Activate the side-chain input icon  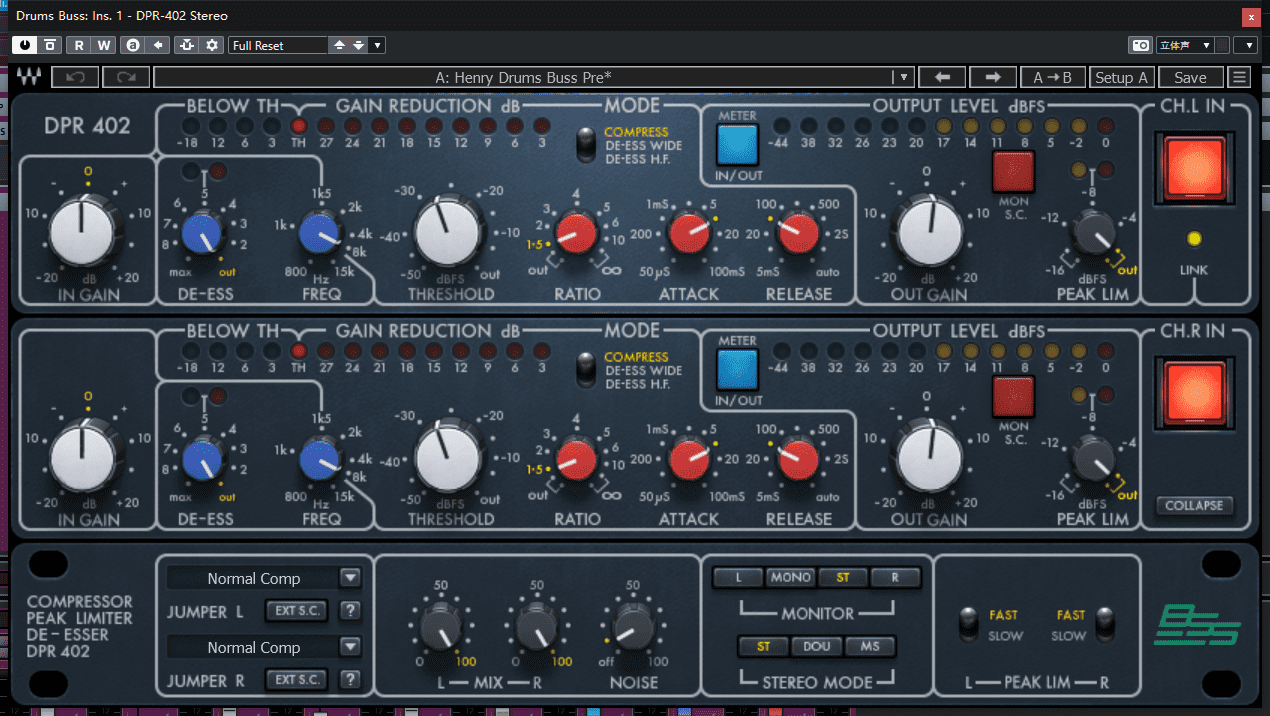(x=186, y=45)
